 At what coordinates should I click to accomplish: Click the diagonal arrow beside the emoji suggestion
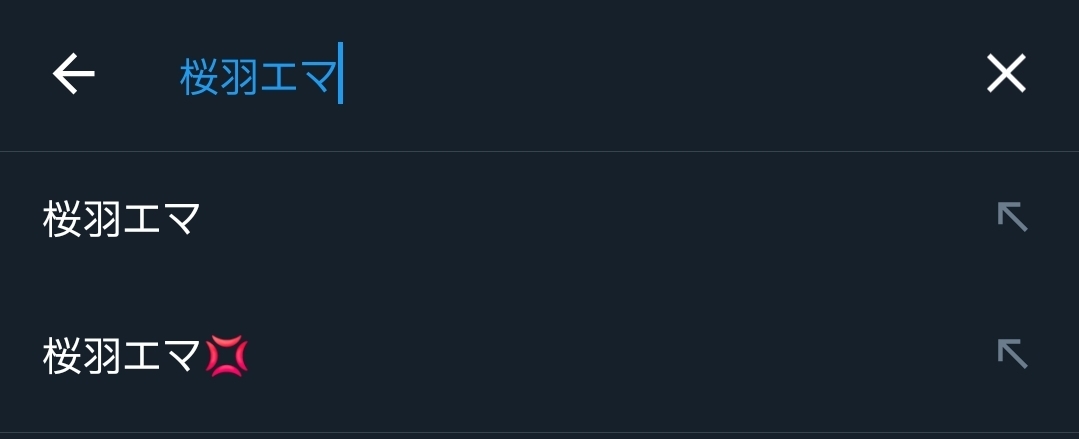tap(1012, 354)
